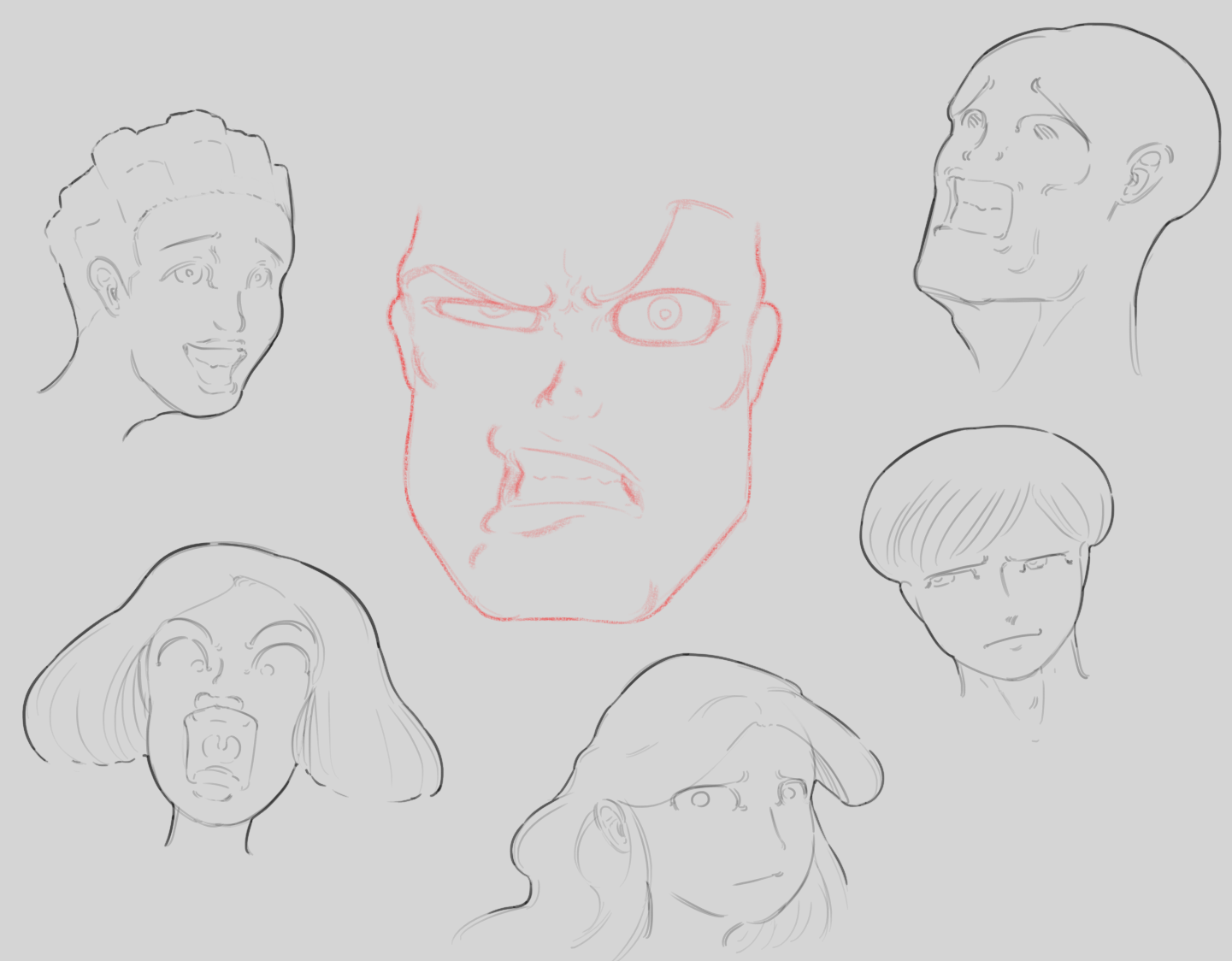
Task: Select the laughing curly-haired face sketch
Action: pos(167,275)
